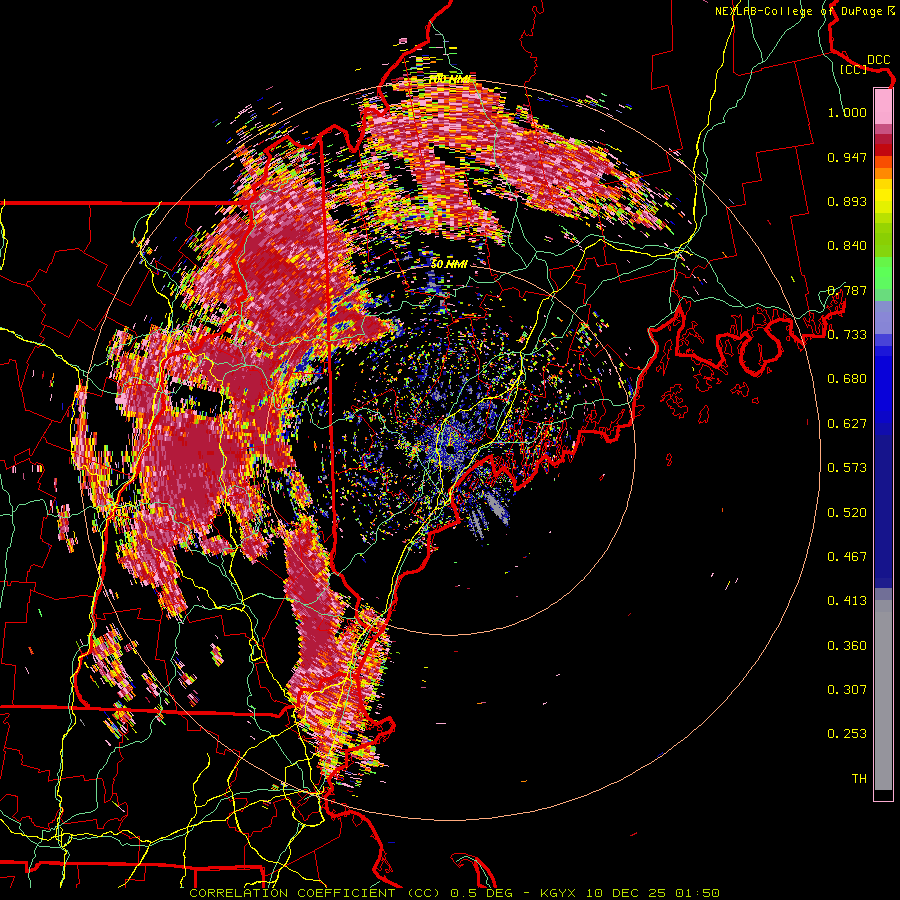The width and height of the screenshot is (900, 900).
Task: Select the 0.360 scale value
Action: 847,646
